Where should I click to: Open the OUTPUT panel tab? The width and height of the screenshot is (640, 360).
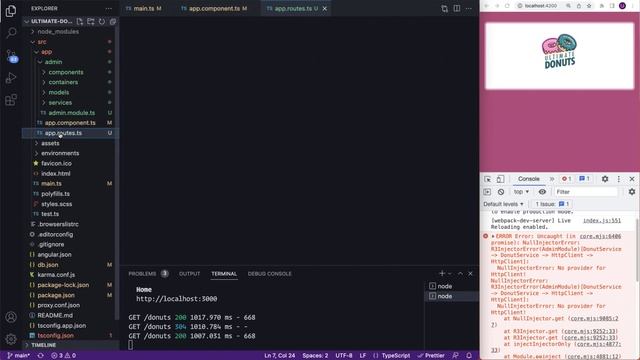(x=189, y=273)
